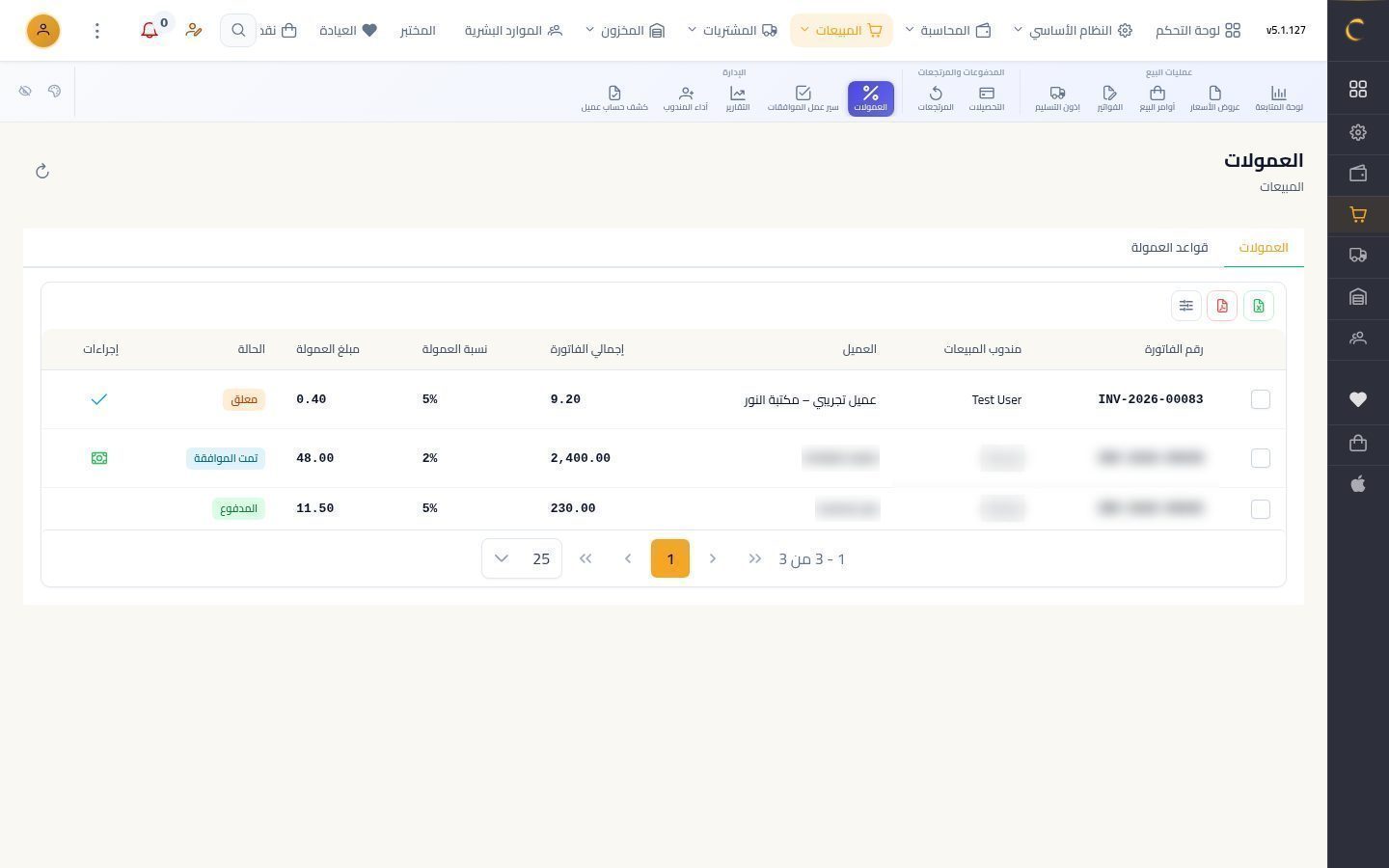
Task: Open notifications bell icon
Action: pos(150,31)
